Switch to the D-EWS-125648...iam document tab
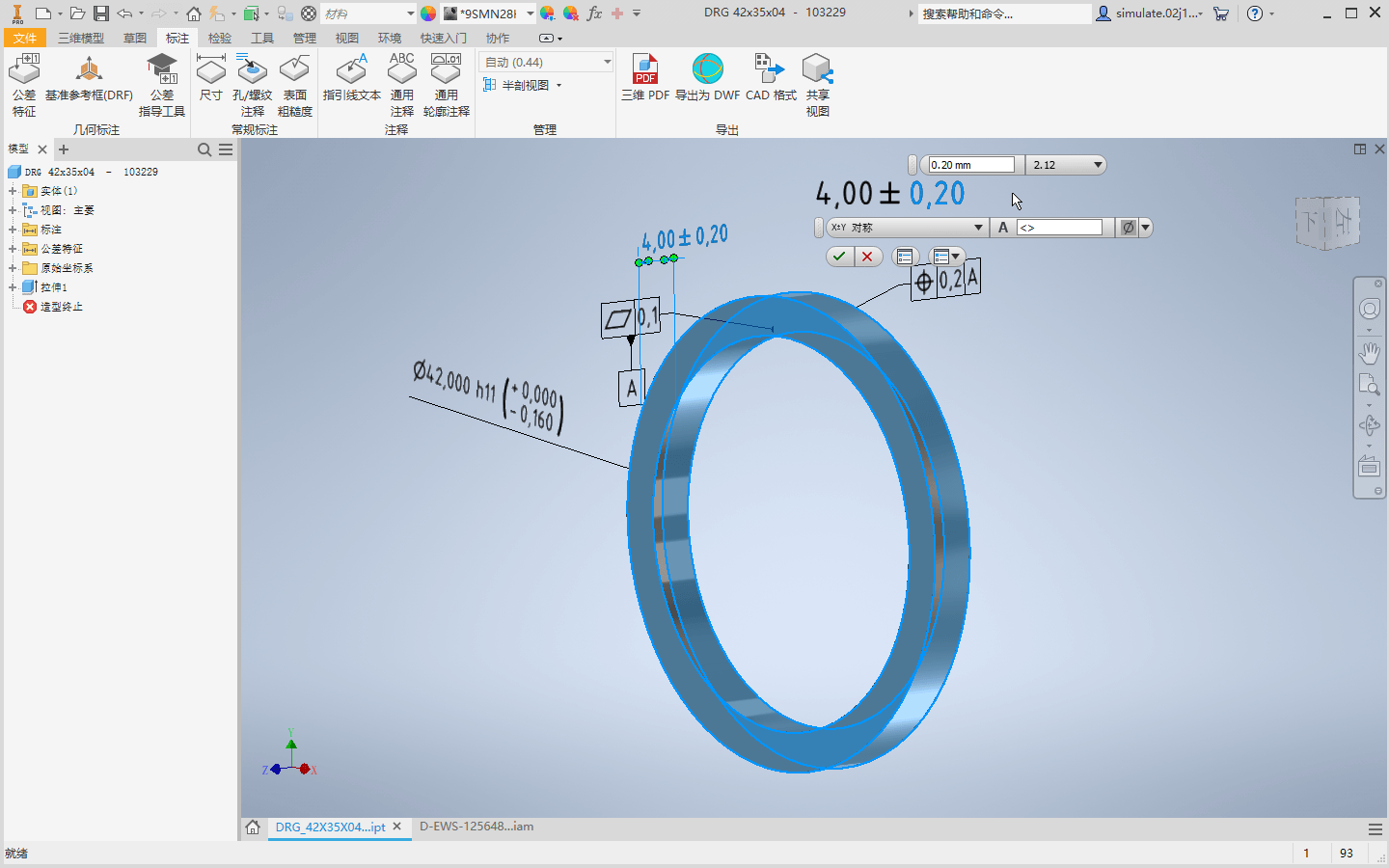The height and width of the screenshot is (868, 1389). 477,827
